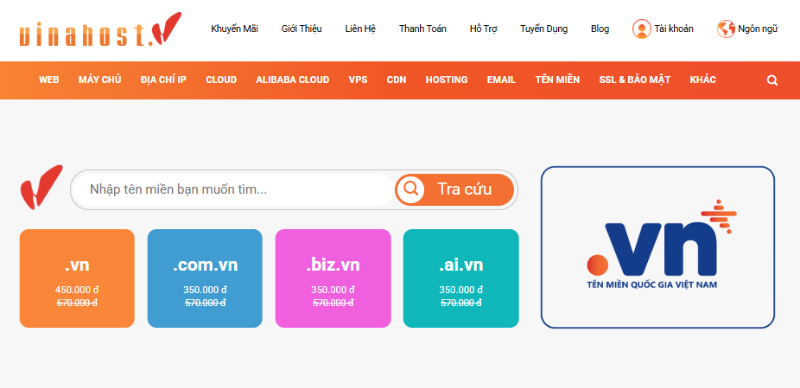800x388 pixels.
Task: Click the Vinahost logo in header
Action: [101, 29]
